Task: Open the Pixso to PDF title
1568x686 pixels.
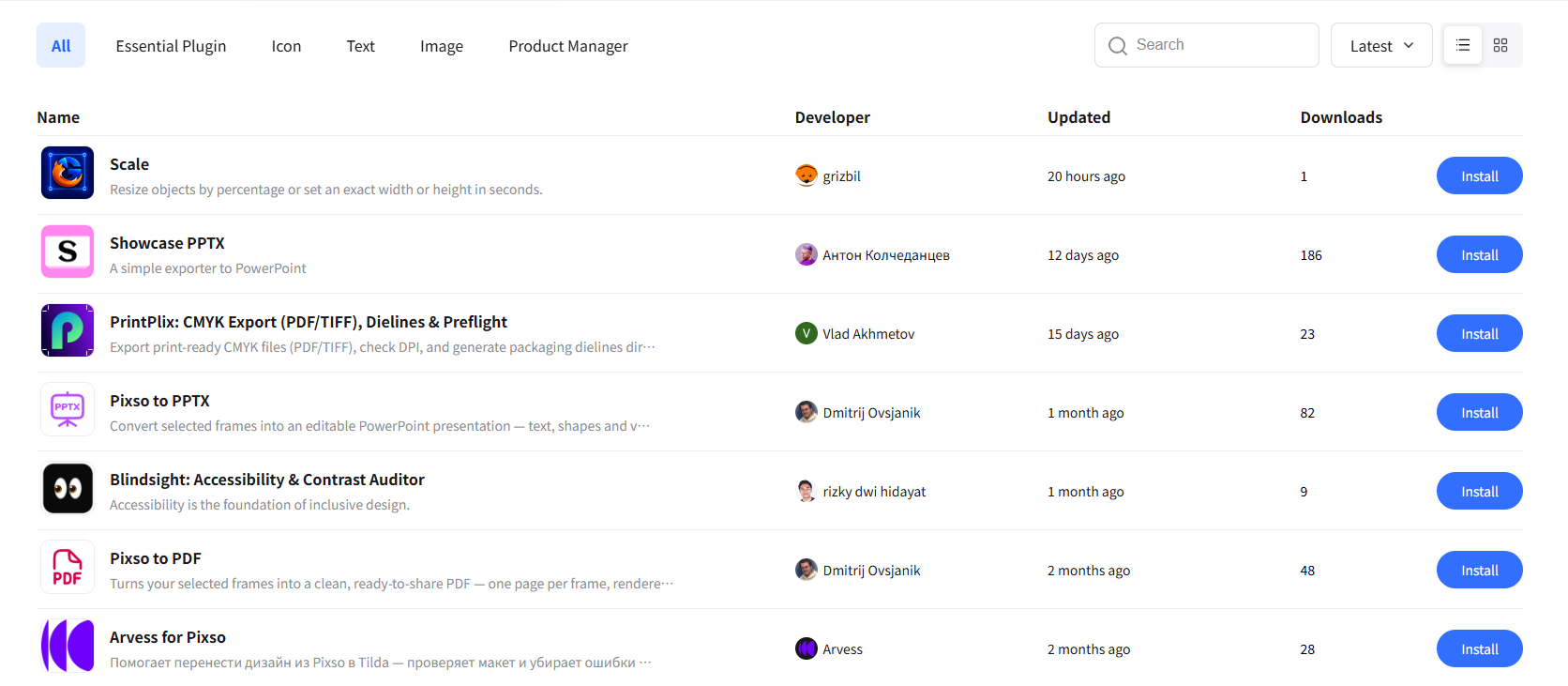Action: 156,558
